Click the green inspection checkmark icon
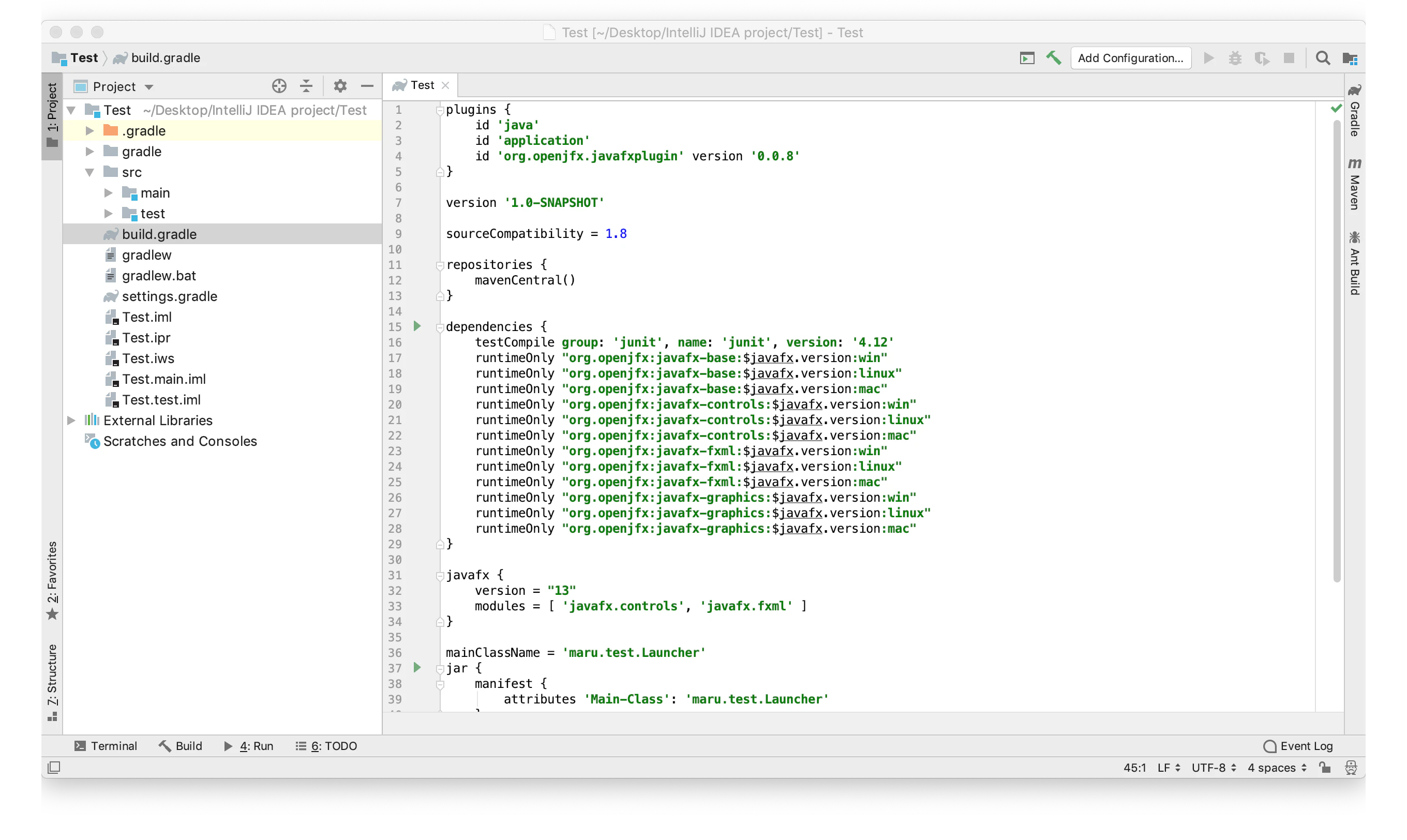 point(1336,108)
